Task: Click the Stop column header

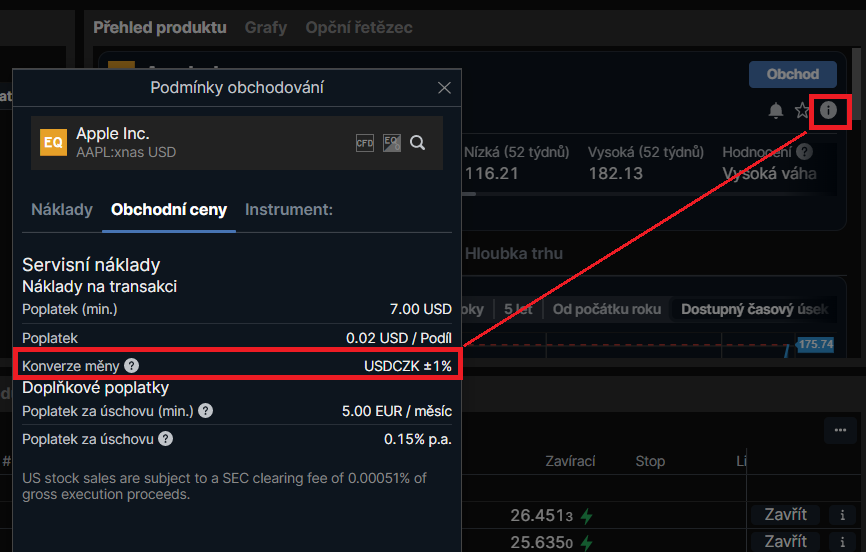Action: [650, 461]
